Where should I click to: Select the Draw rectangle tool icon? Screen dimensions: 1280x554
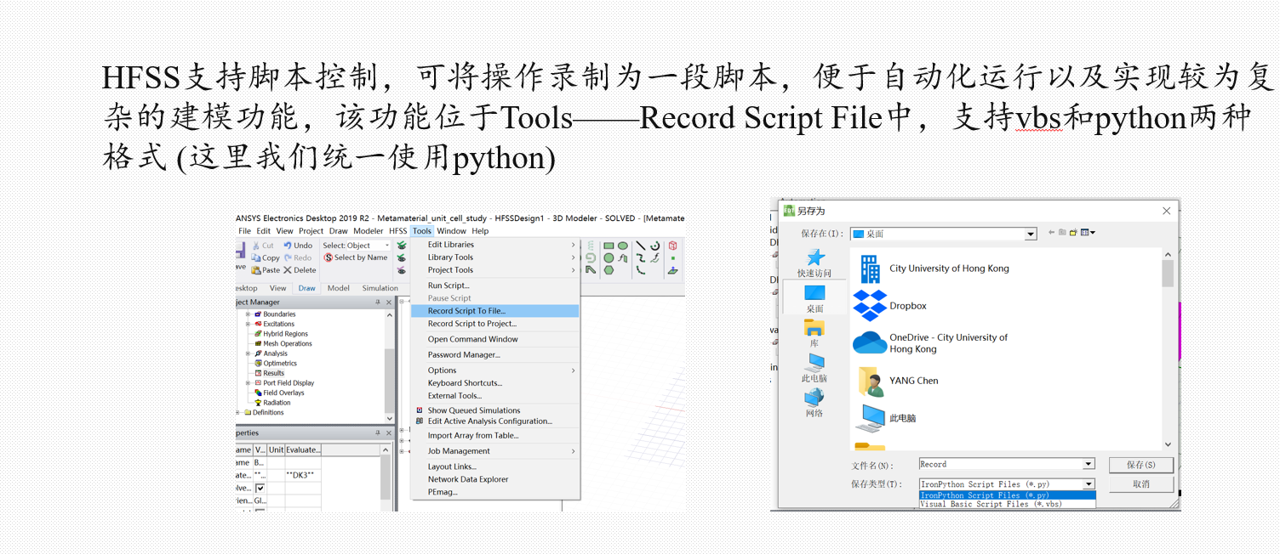click(609, 246)
